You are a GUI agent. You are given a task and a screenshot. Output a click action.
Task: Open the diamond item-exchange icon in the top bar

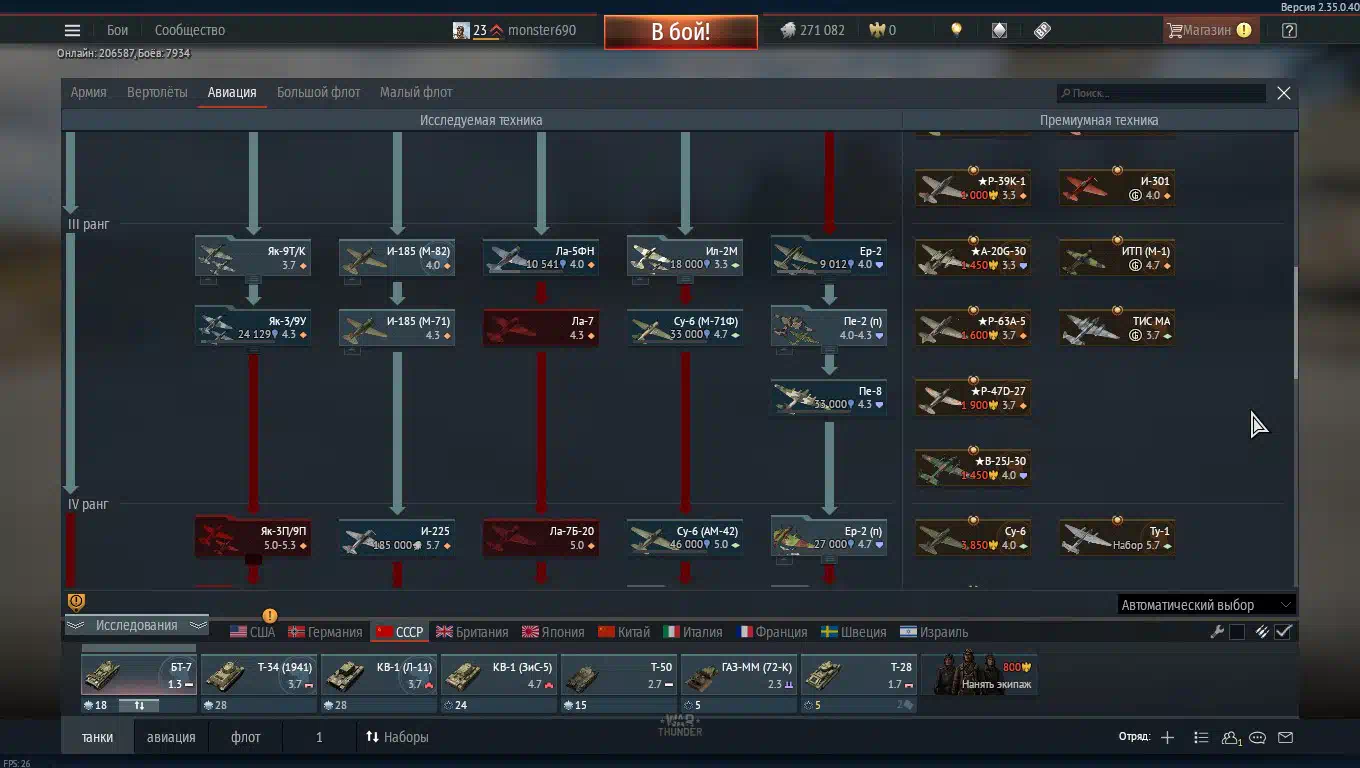(x=999, y=30)
